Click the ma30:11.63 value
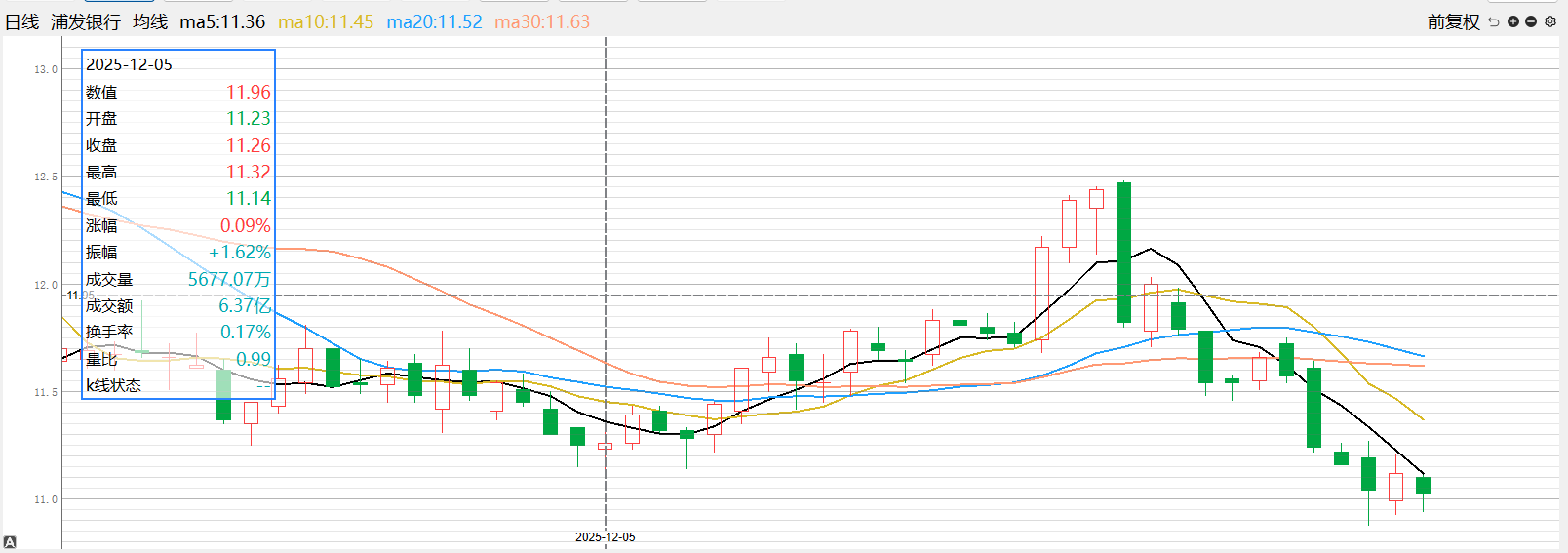 [542, 21]
